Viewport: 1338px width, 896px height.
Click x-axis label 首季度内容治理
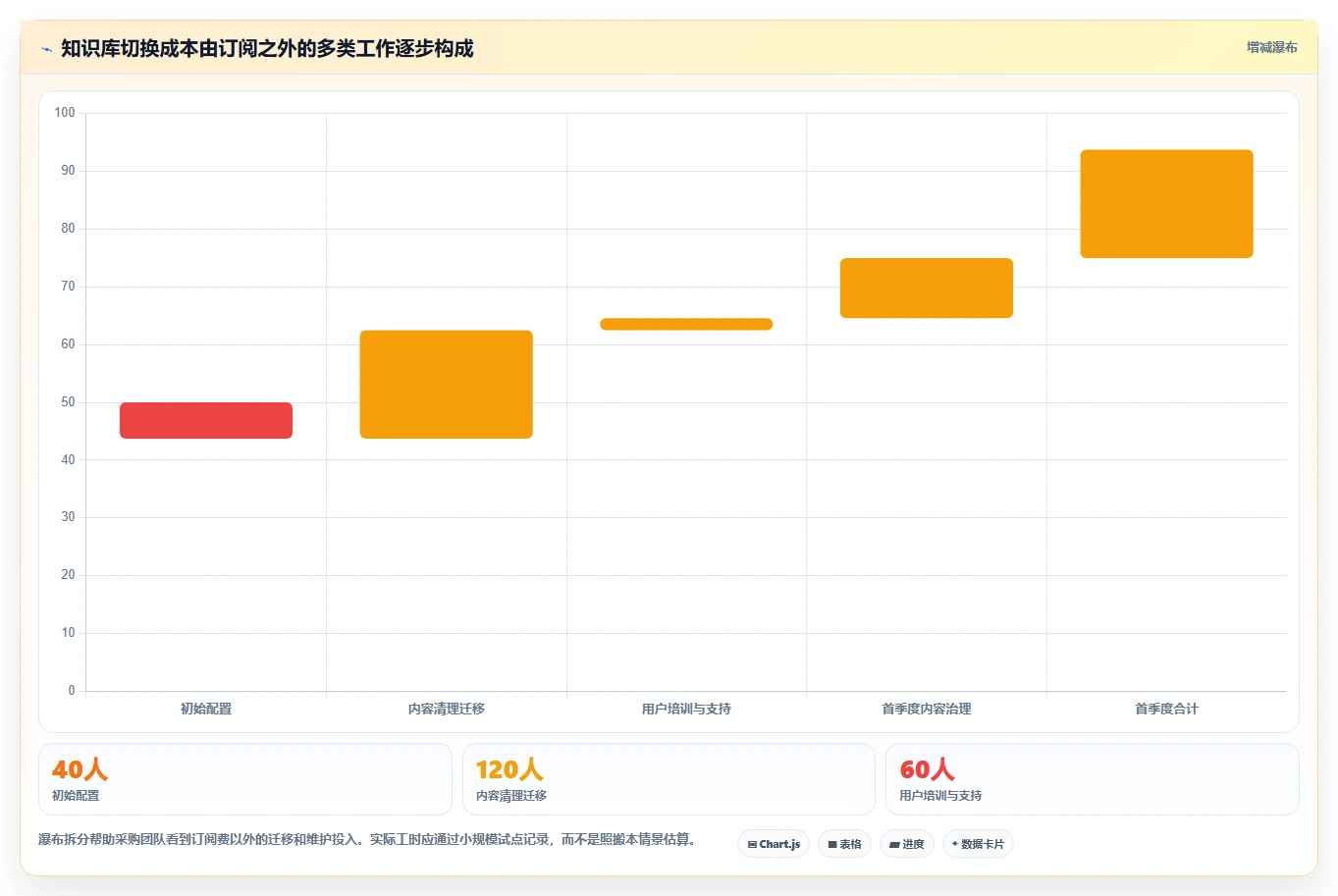(x=927, y=709)
